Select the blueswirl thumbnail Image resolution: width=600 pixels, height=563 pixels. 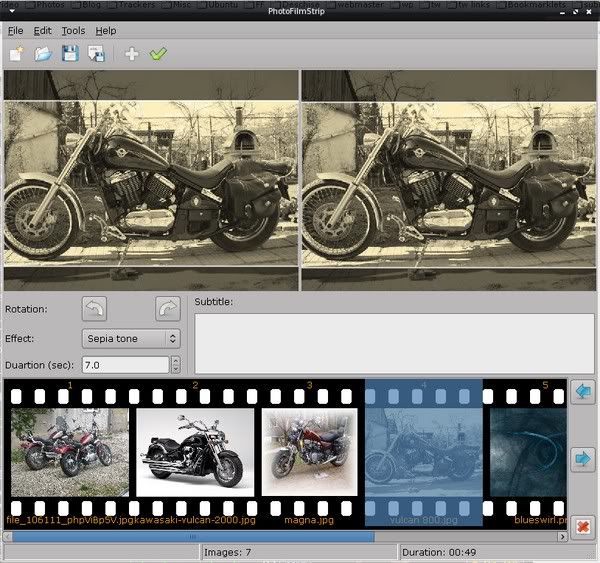coord(528,452)
